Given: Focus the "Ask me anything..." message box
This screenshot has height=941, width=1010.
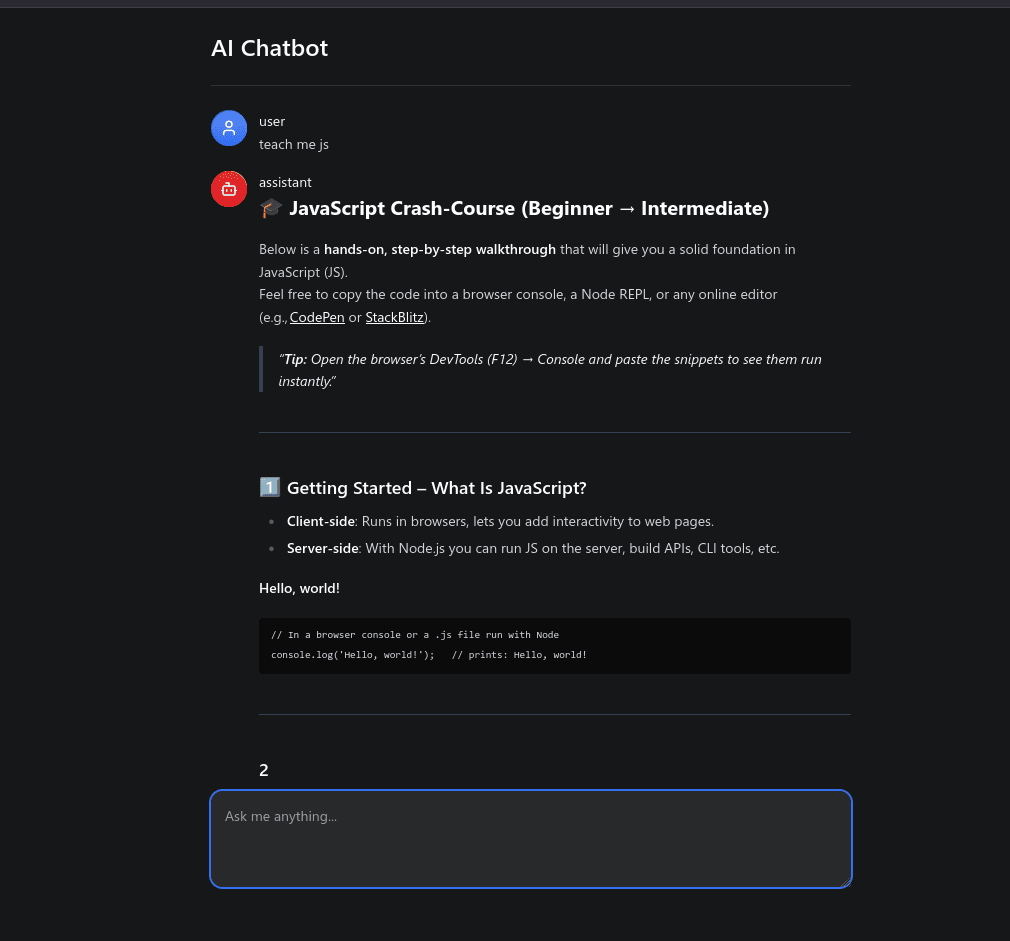Looking at the screenshot, I should pyautogui.click(x=530, y=838).
